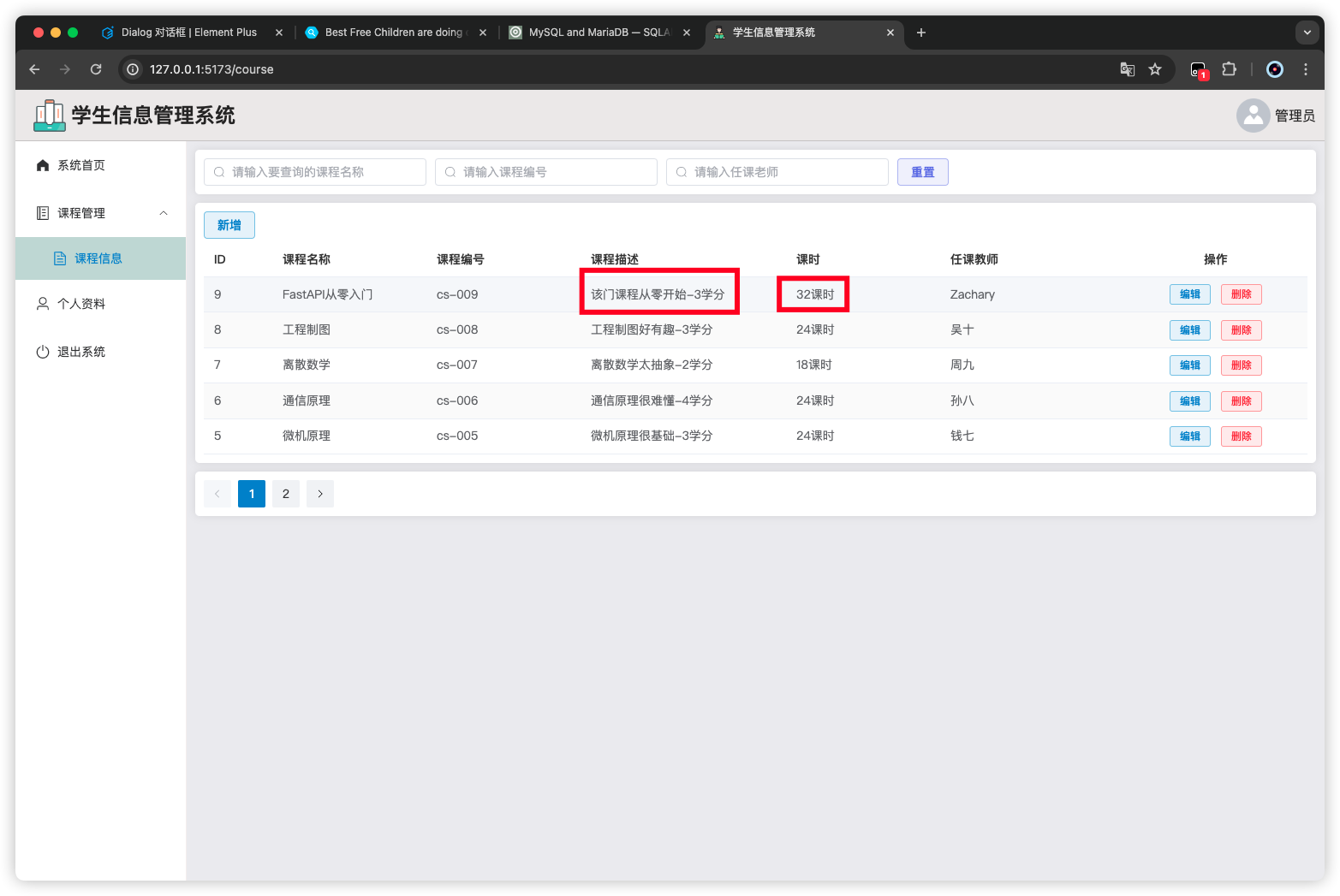Viewport: 1340px width, 896px height.
Task: Close the Best Free Children tab
Action: (483, 33)
